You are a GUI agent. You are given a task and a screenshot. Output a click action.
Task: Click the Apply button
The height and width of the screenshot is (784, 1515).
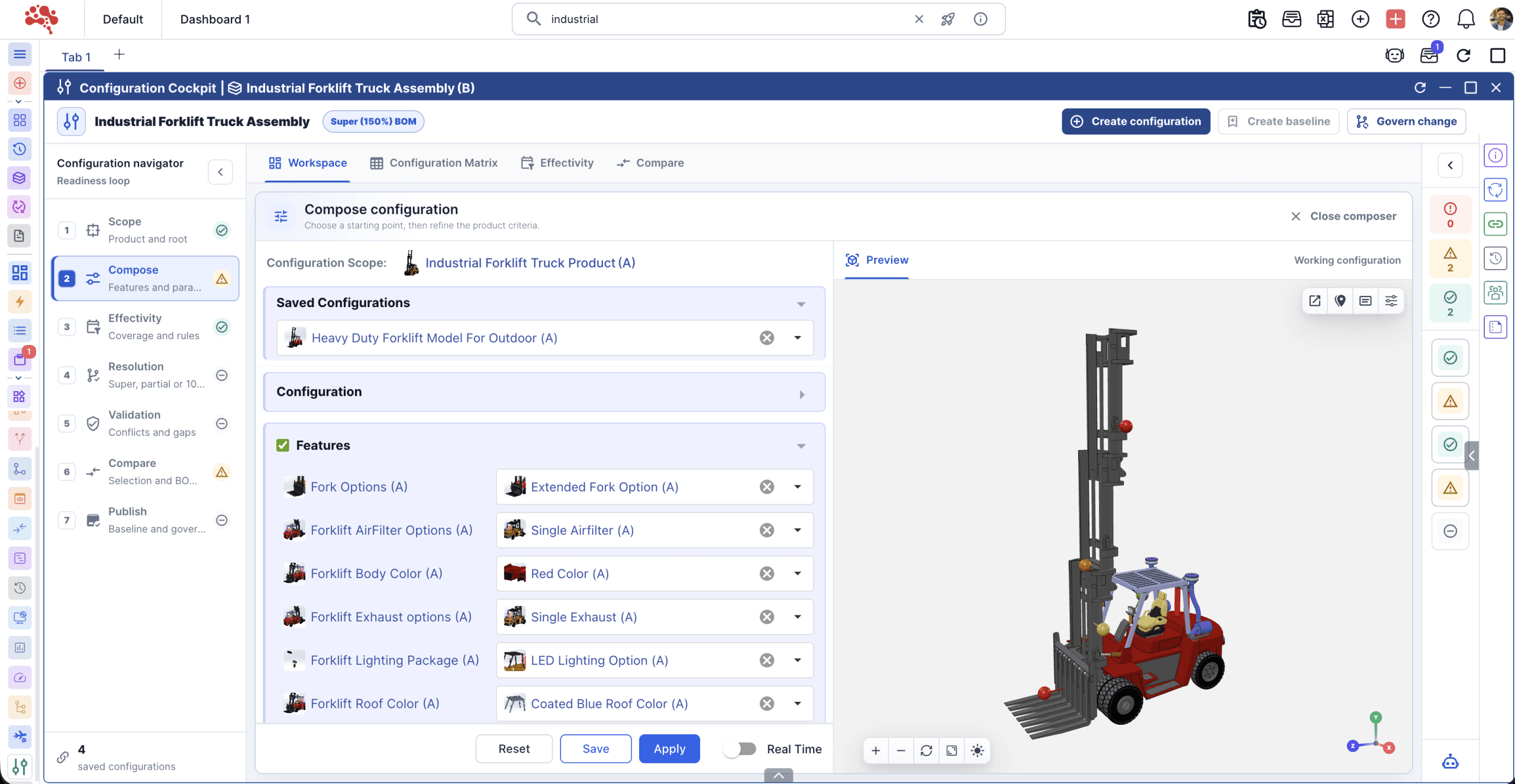pyautogui.click(x=669, y=748)
